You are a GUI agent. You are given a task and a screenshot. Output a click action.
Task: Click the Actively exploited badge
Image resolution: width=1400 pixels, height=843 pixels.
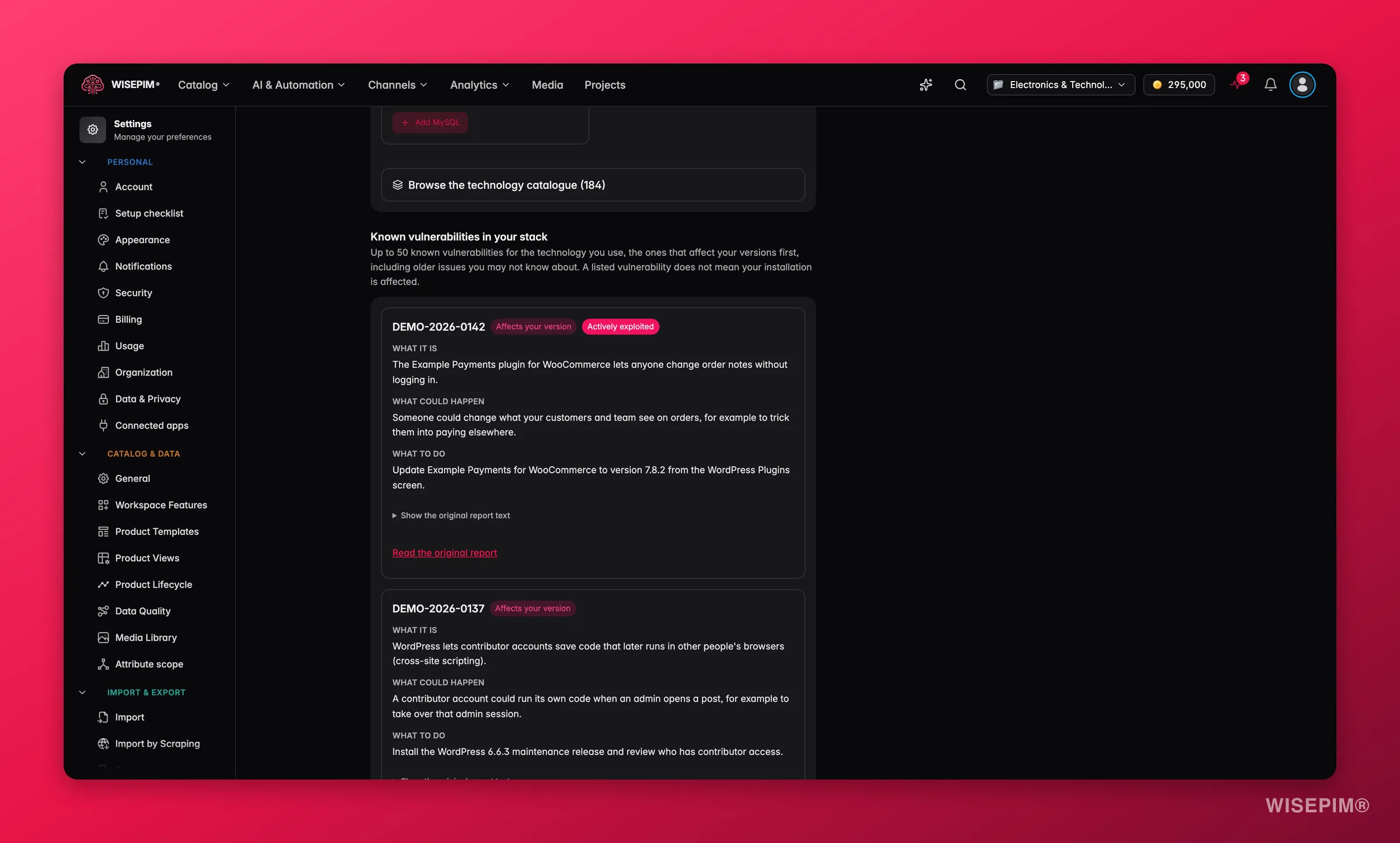(621, 327)
